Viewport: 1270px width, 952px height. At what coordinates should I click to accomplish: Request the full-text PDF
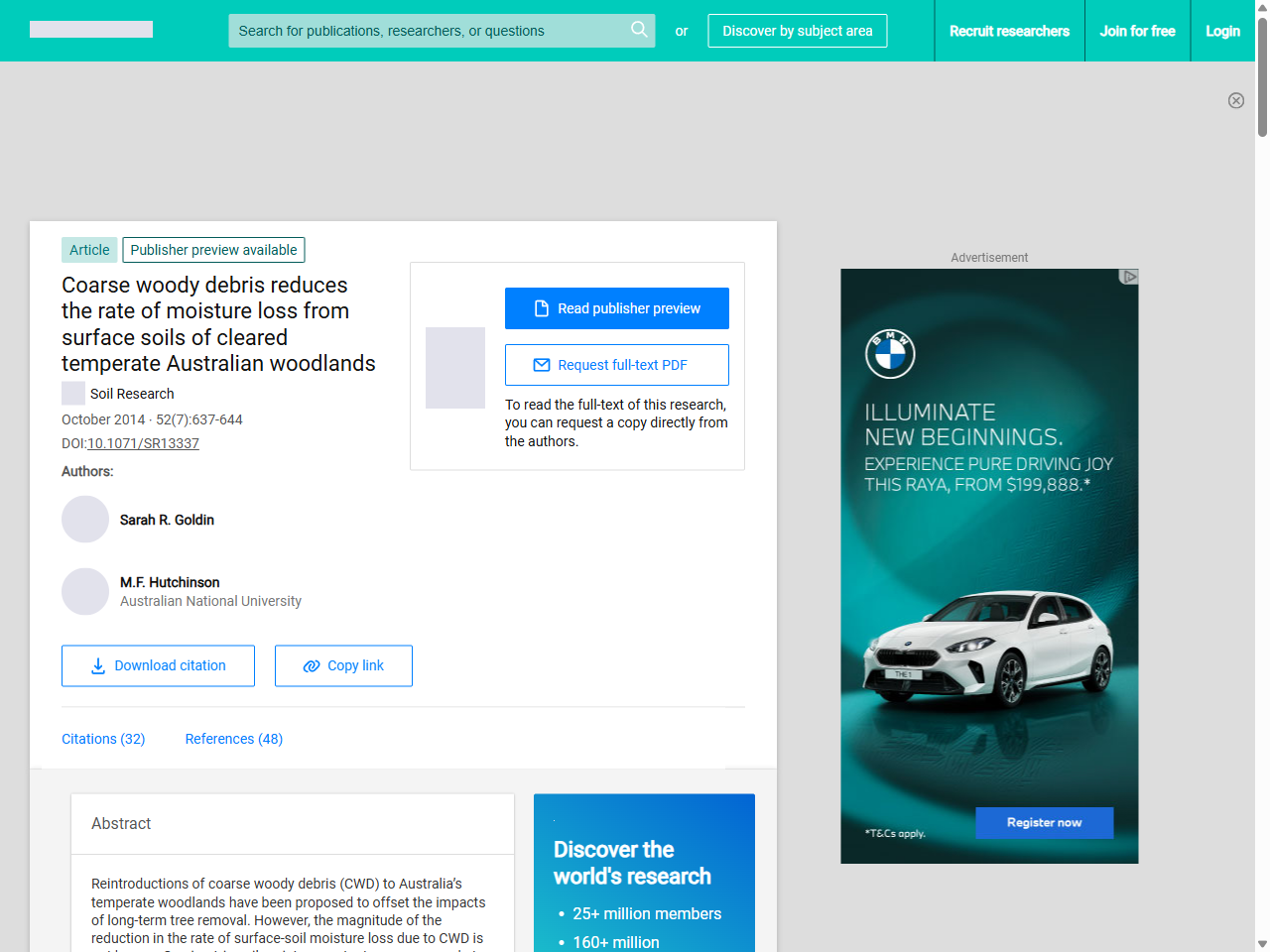pyautogui.click(x=616, y=365)
